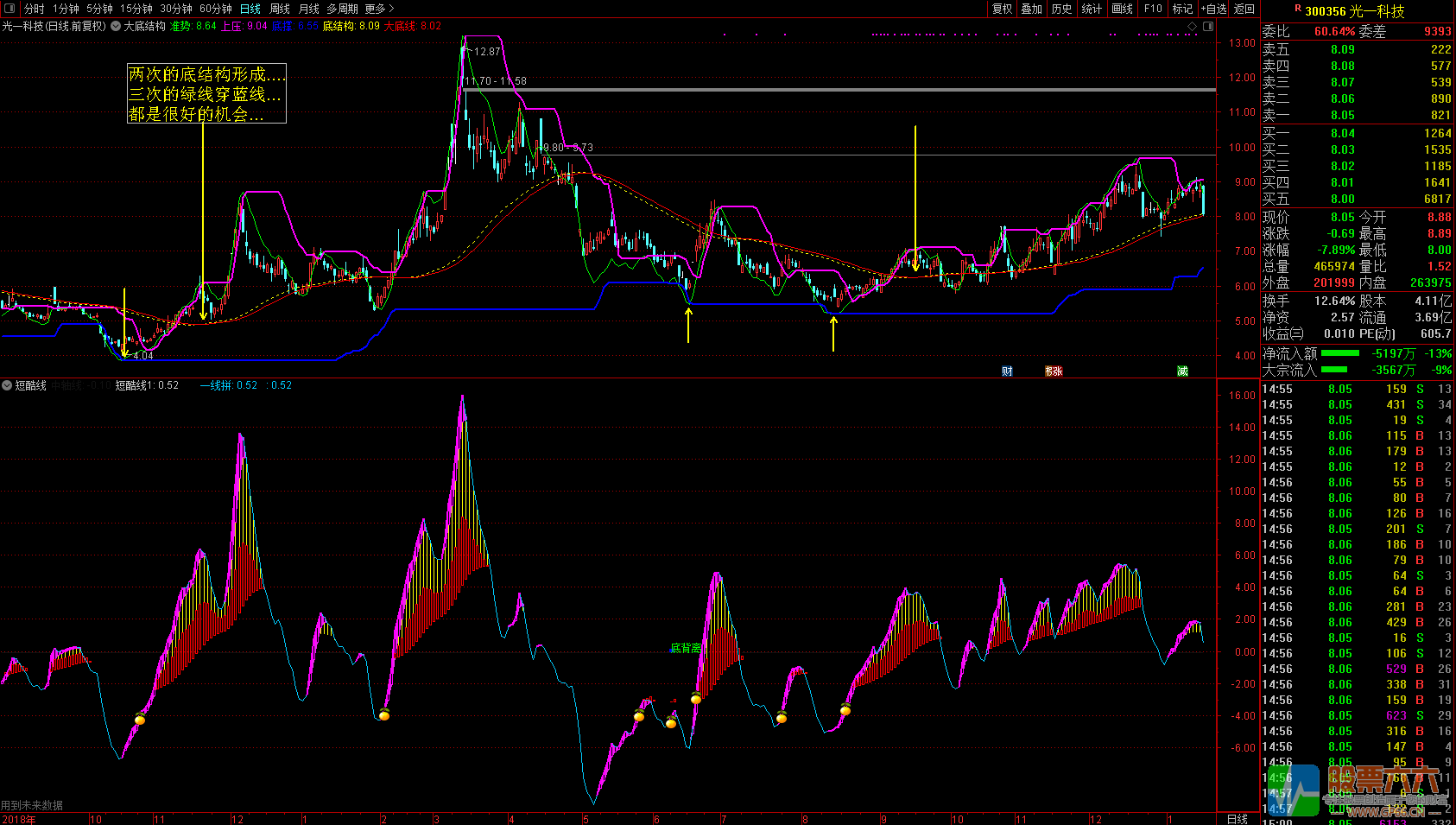Click the 买五 bid row at 8.00
Image resolution: width=1456 pixels, height=825 pixels.
(1357, 199)
